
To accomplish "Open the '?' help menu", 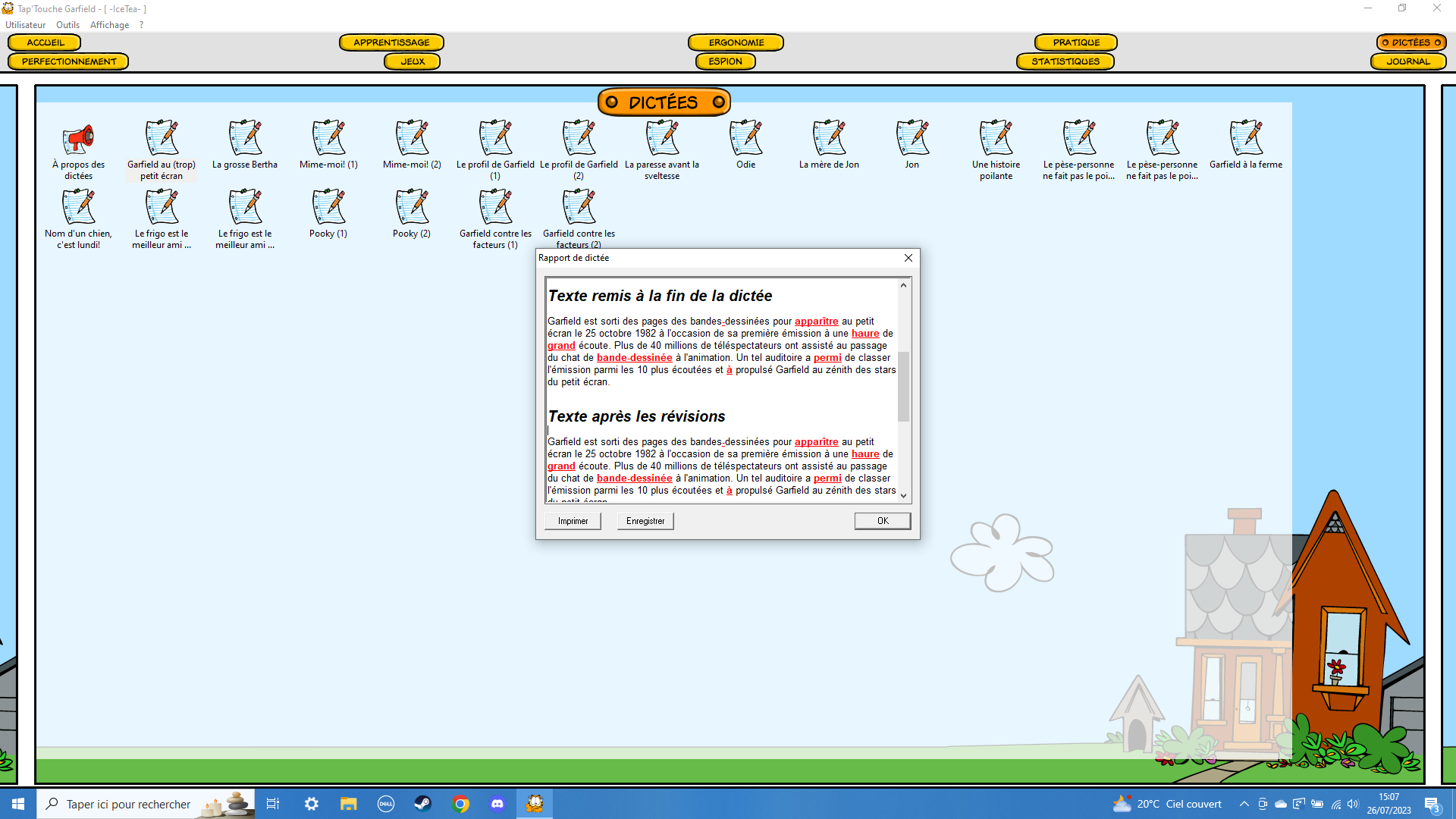I will click(x=141, y=25).
